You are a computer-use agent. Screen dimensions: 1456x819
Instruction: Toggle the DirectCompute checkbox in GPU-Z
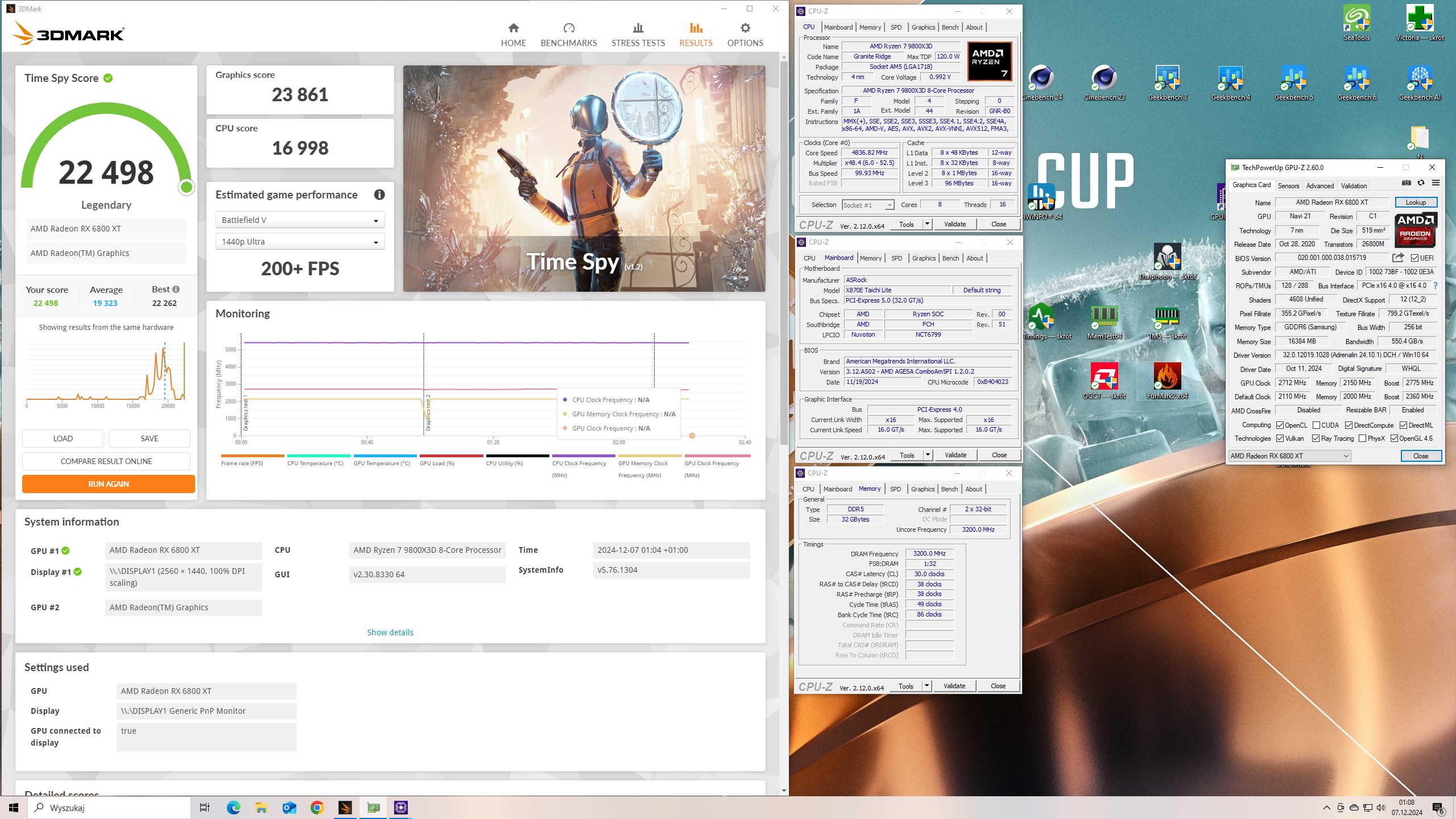(x=1349, y=425)
